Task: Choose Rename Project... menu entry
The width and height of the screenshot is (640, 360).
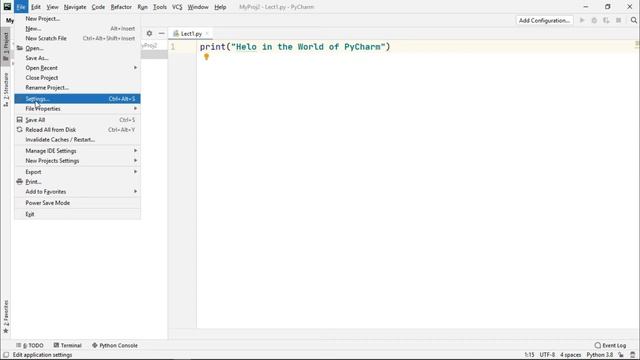Action: tap(78, 87)
